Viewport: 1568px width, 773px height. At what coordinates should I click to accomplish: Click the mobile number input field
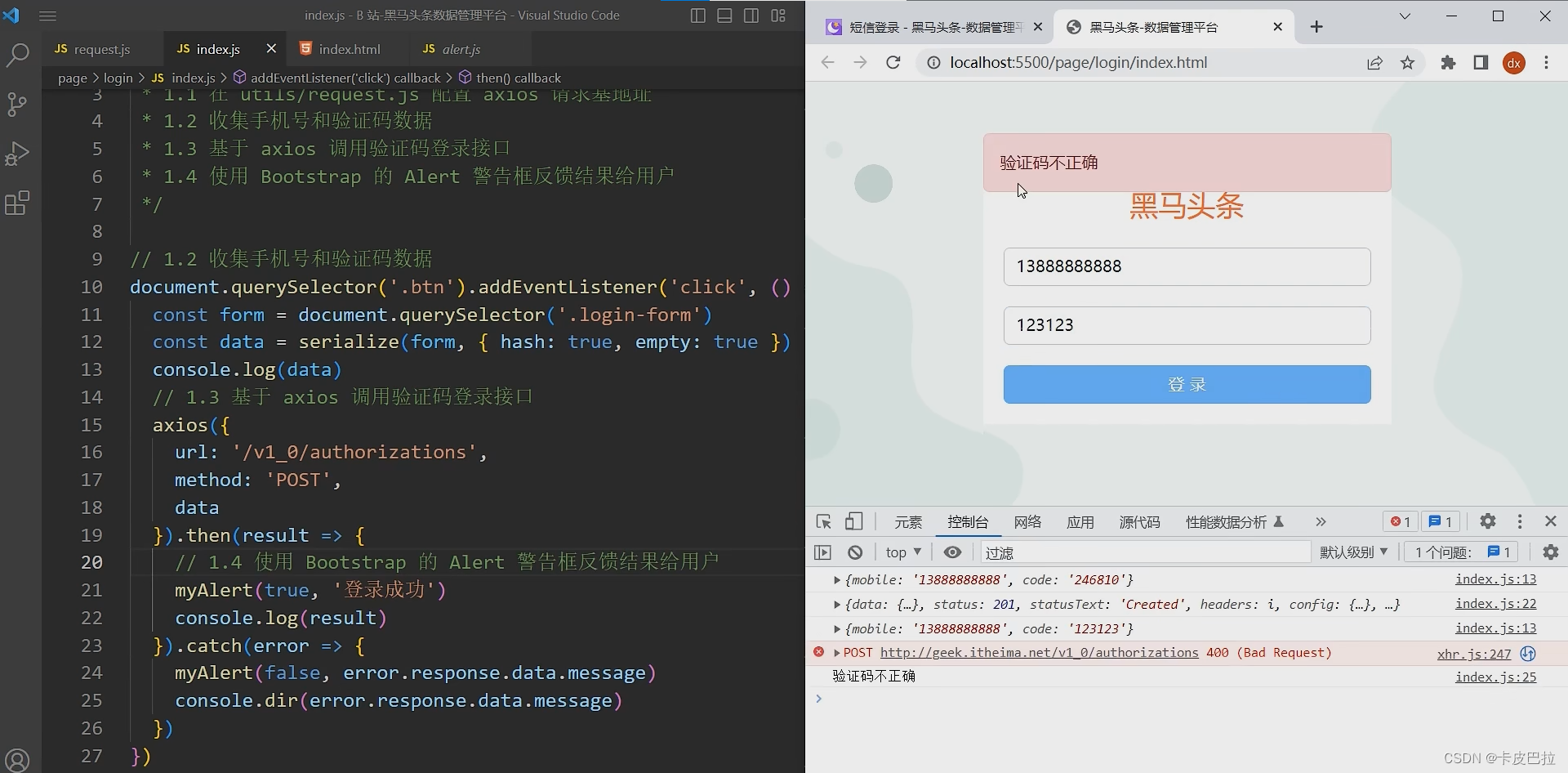1187,266
